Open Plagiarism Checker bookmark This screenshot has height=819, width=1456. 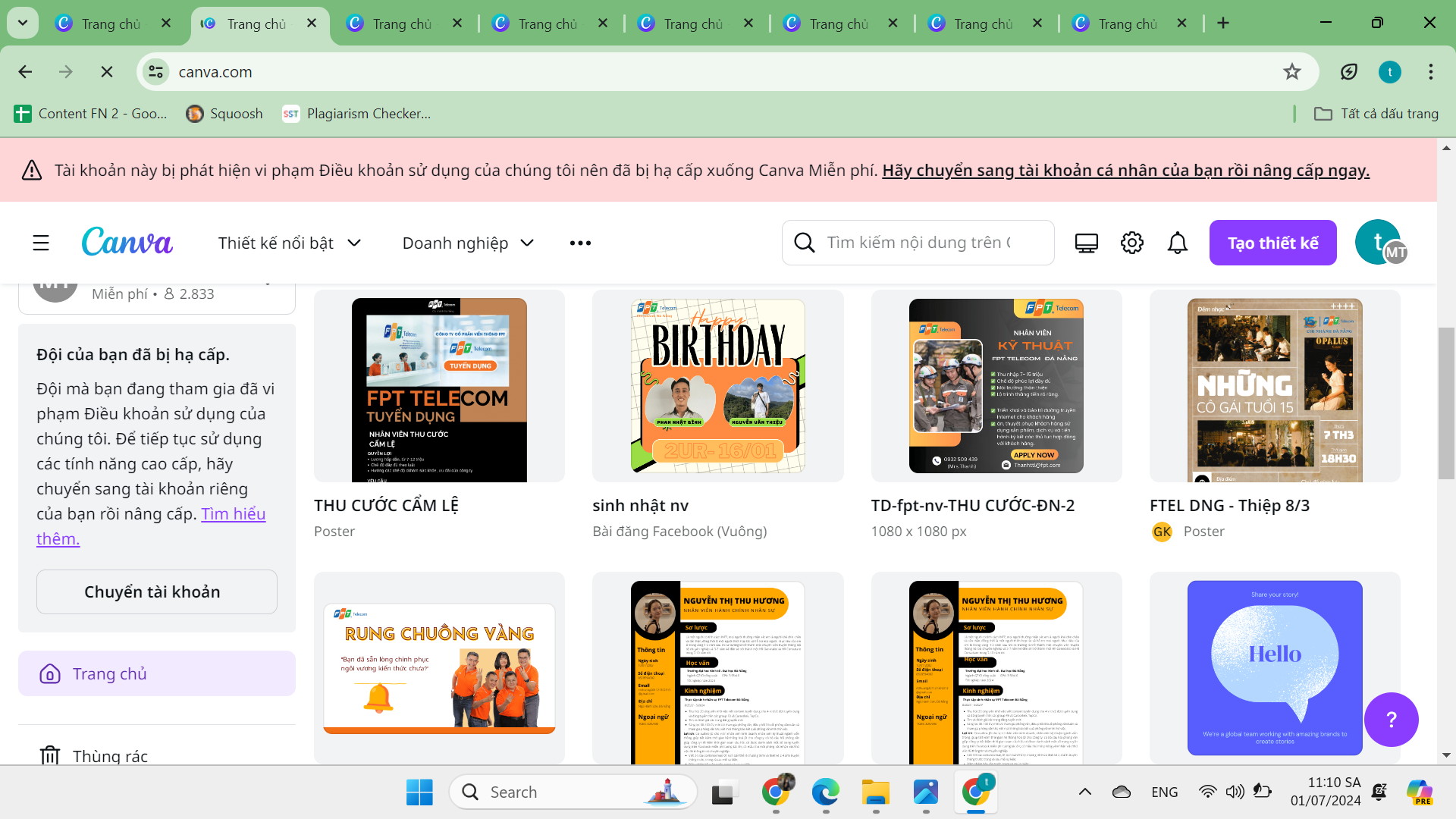click(x=356, y=114)
